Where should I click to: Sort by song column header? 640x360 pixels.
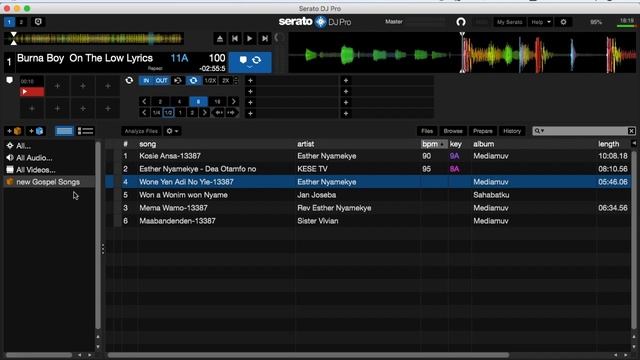pyautogui.click(x=147, y=144)
